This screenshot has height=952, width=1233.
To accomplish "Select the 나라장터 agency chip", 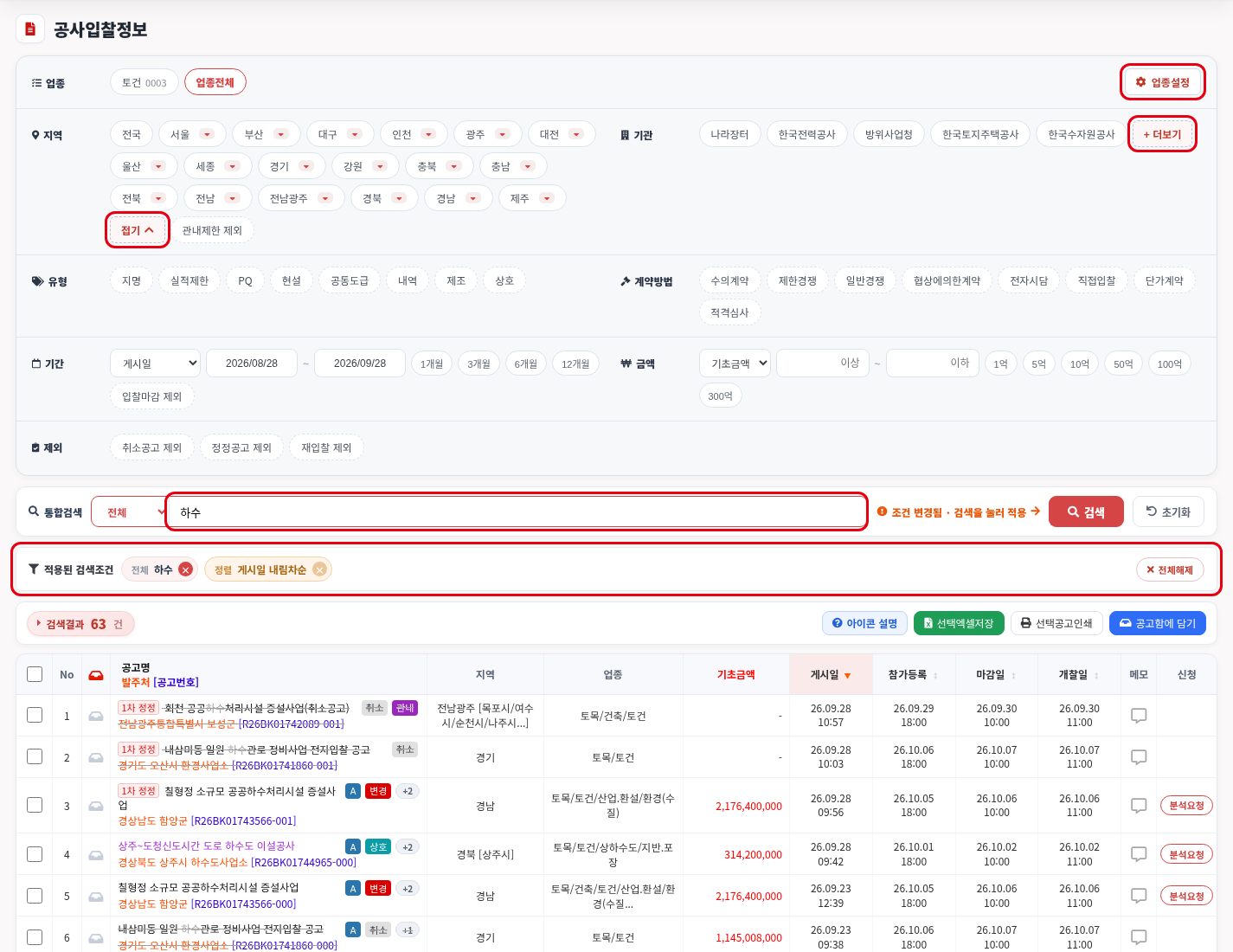I will 729,134.
